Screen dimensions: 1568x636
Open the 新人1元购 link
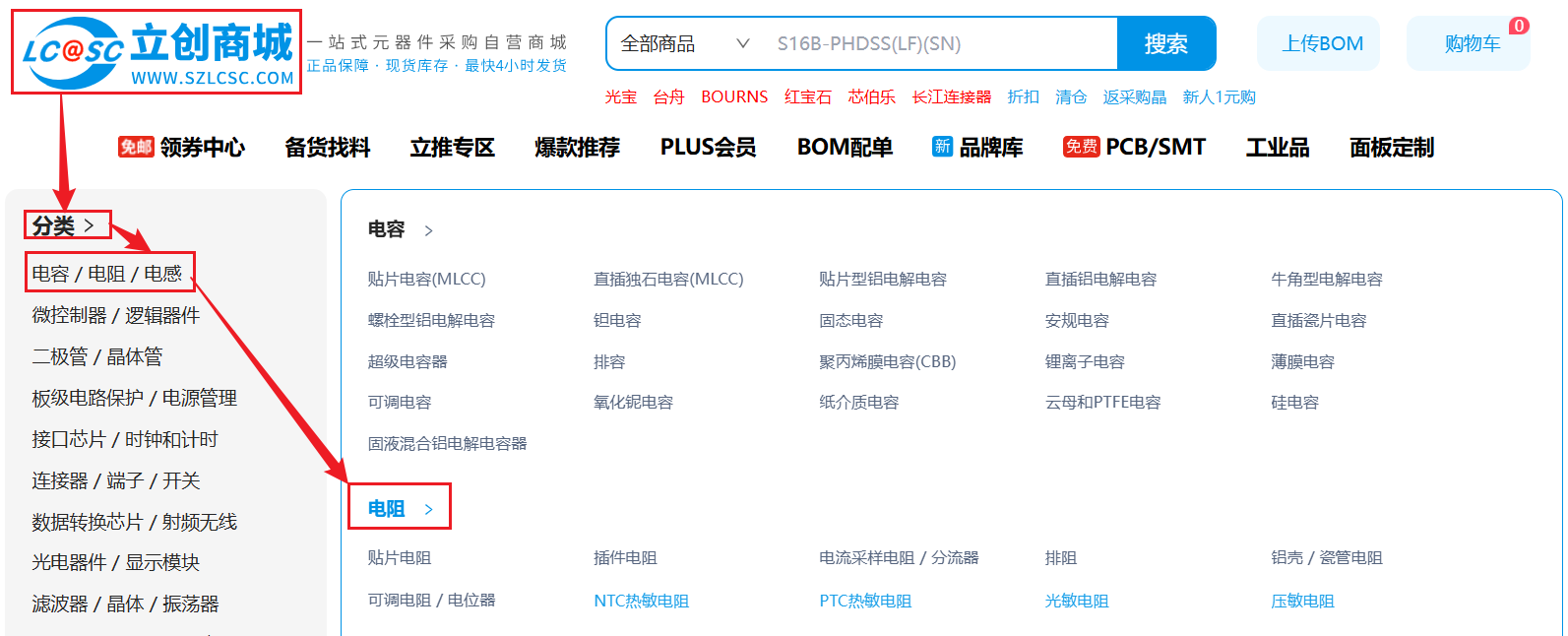pyautogui.click(x=1219, y=96)
